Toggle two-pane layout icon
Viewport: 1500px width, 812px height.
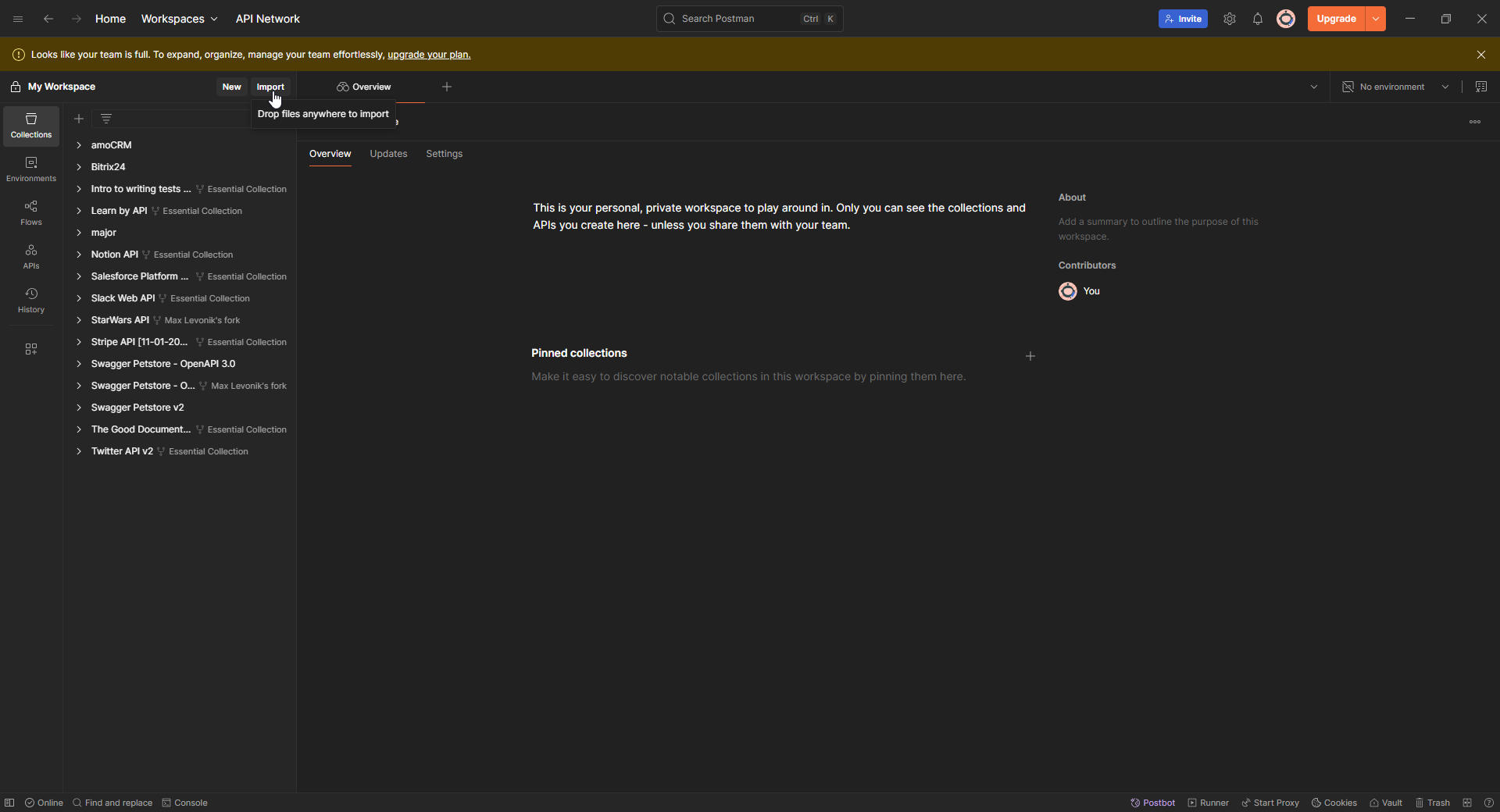(1467, 803)
